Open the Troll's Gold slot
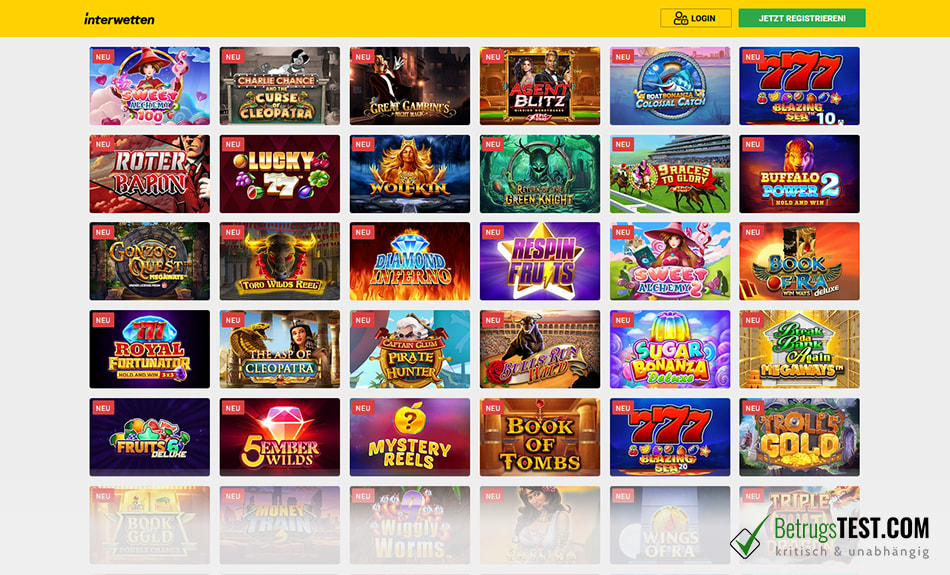This screenshot has width=950, height=575. click(799, 437)
